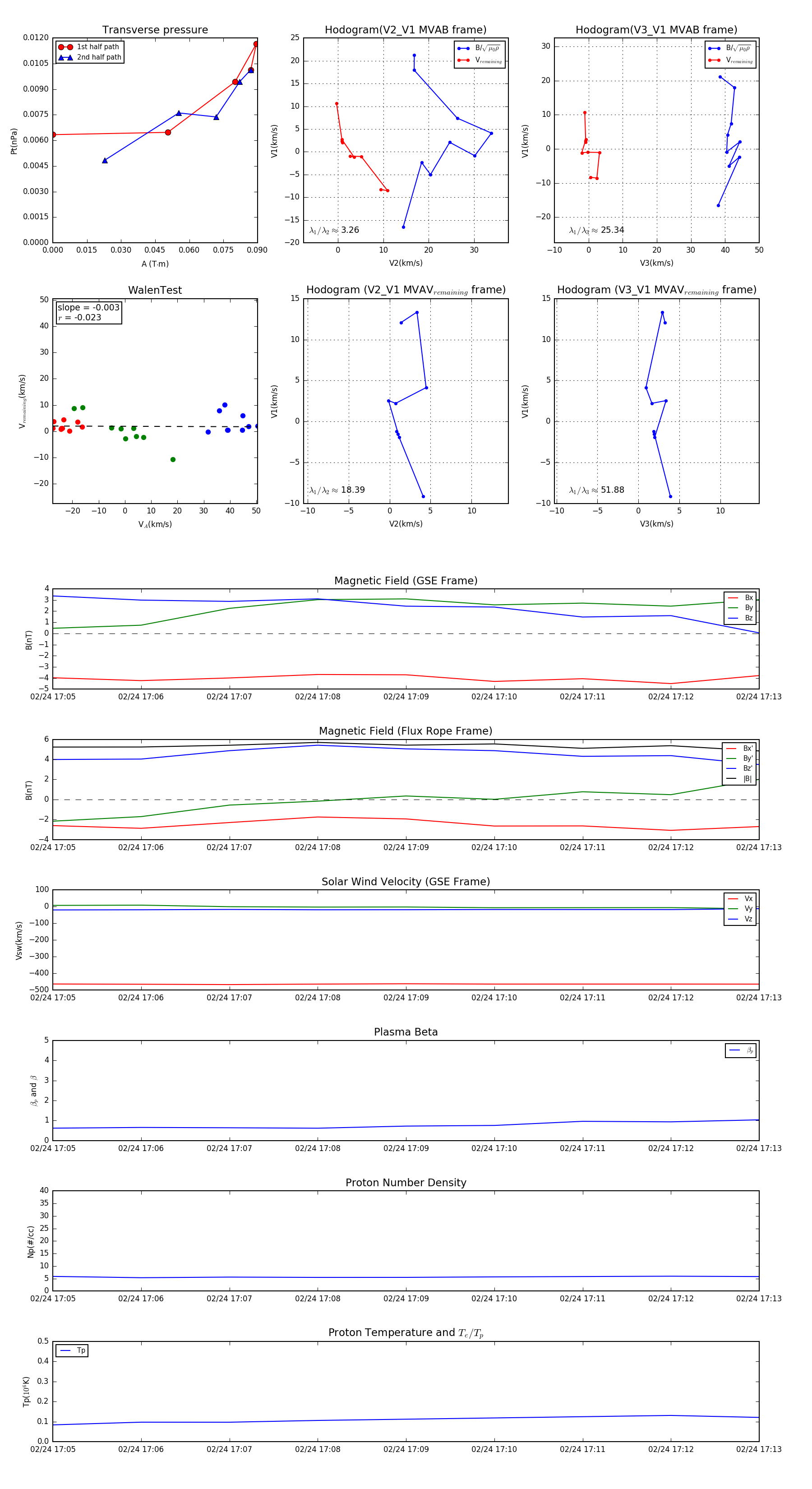Click the 'WalenTest' plot title
The height and width of the screenshot is (1489, 812).
point(155,290)
